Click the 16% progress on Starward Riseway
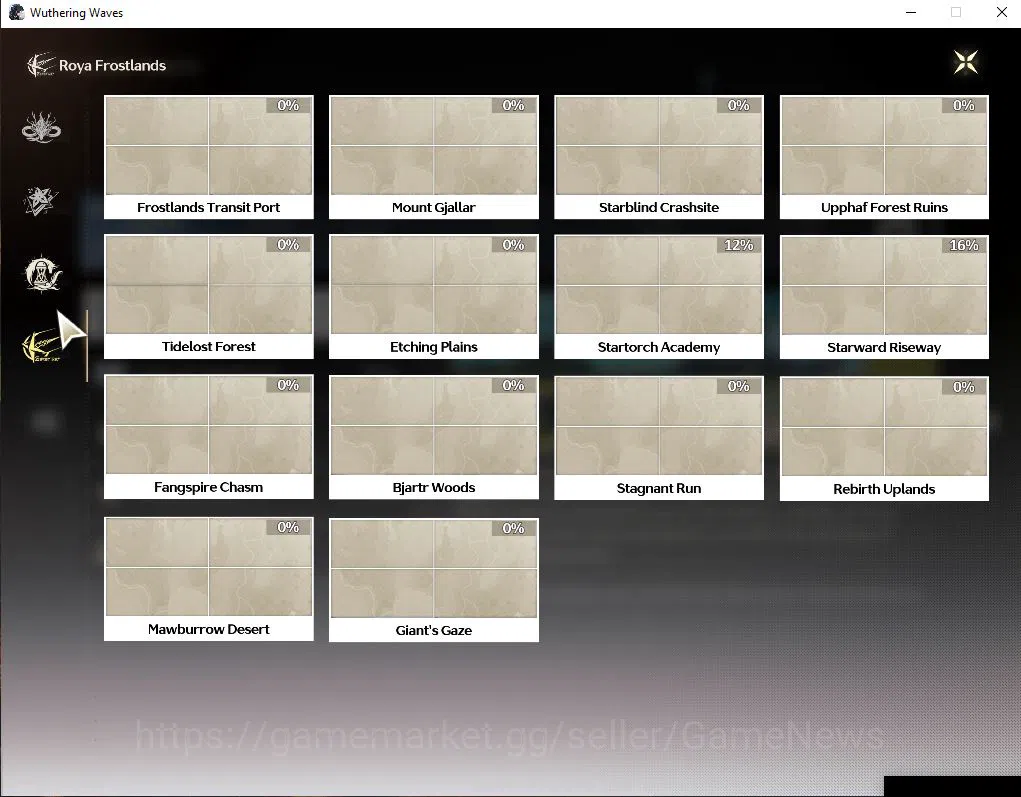Viewport: 1021px width, 797px height. [964, 245]
